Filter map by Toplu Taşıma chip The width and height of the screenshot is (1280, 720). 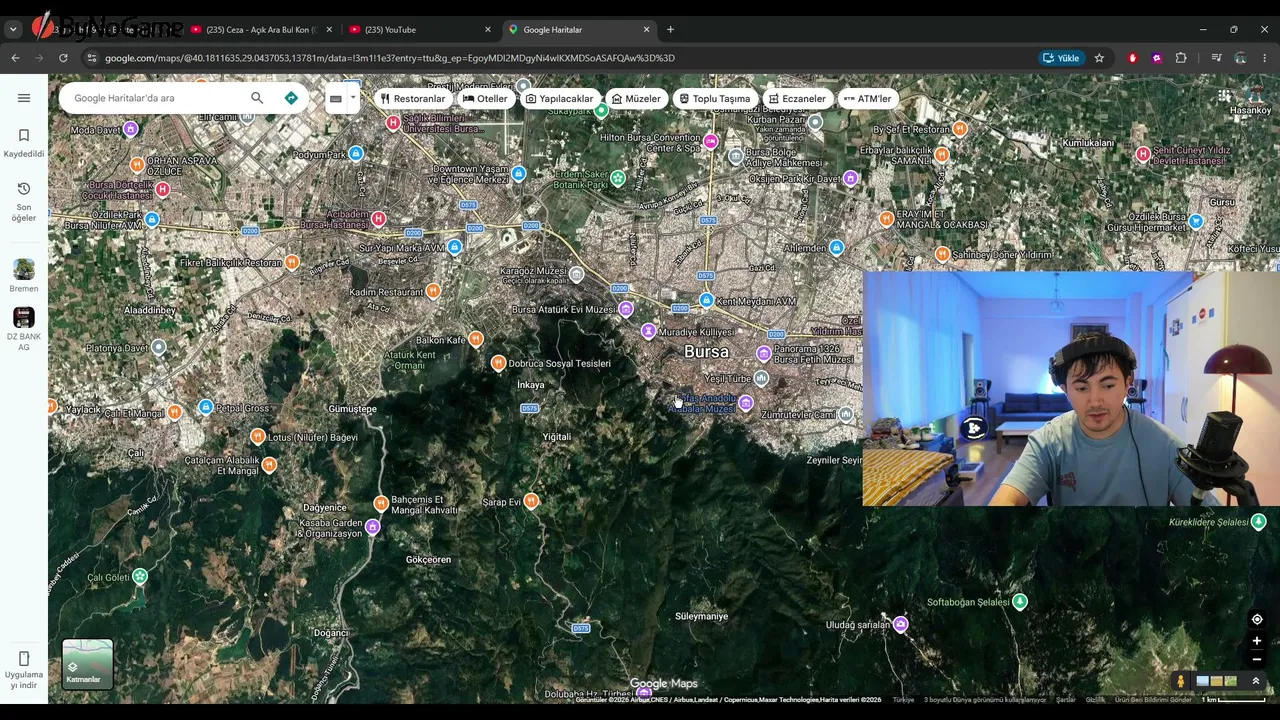coord(714,99)
